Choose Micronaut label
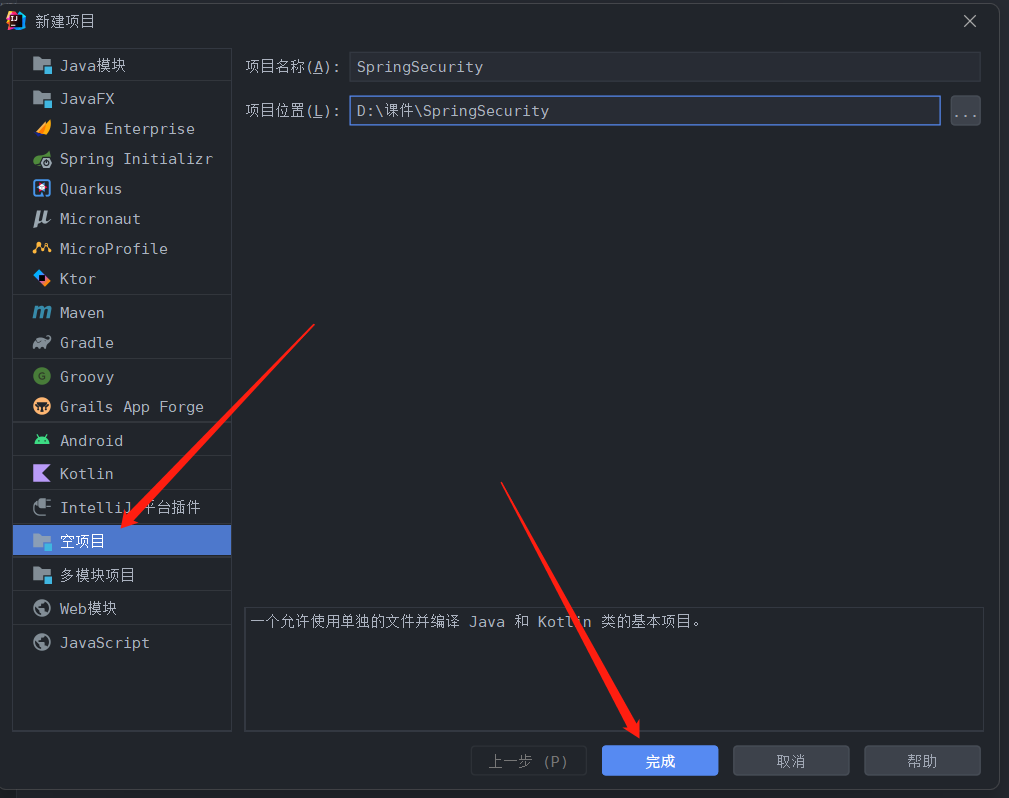The image size is (1009, 798). click(x=100, y=219)
